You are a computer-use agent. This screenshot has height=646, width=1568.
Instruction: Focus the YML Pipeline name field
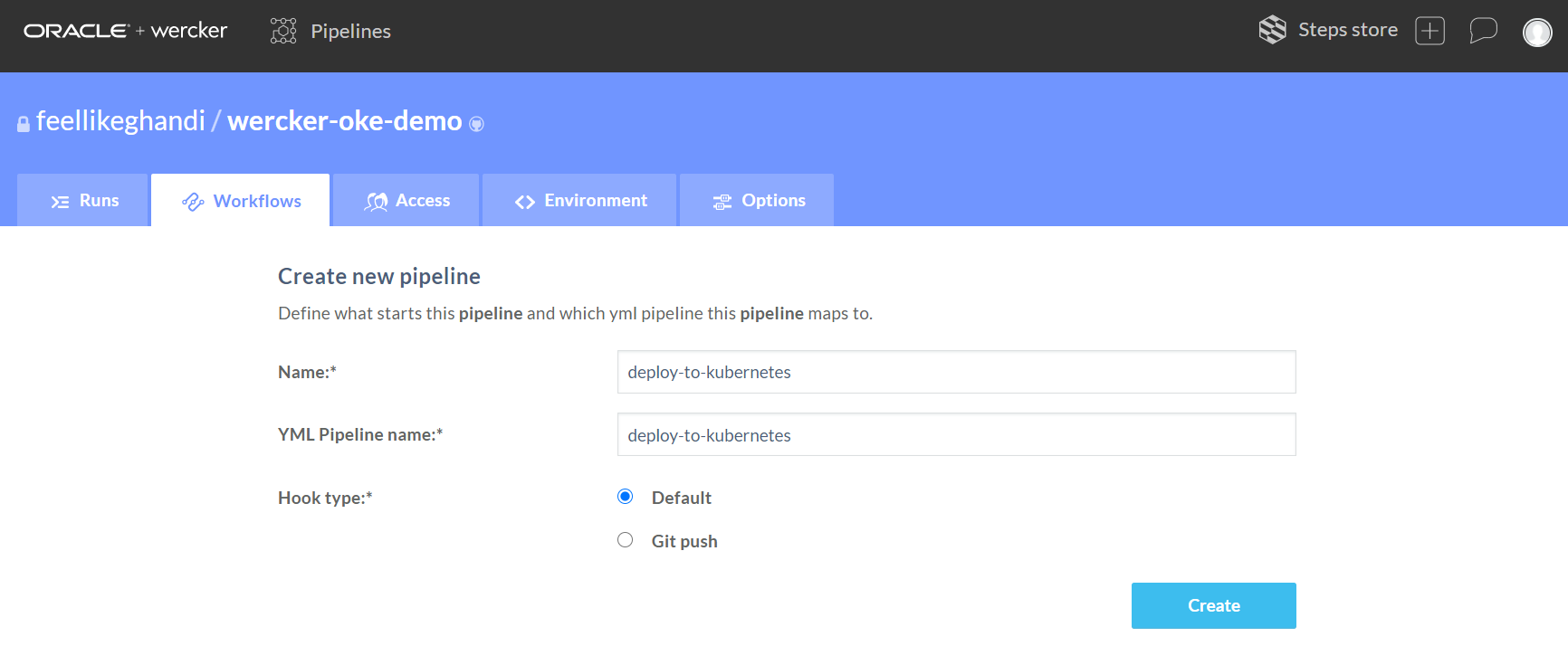(x=956, y=434)
